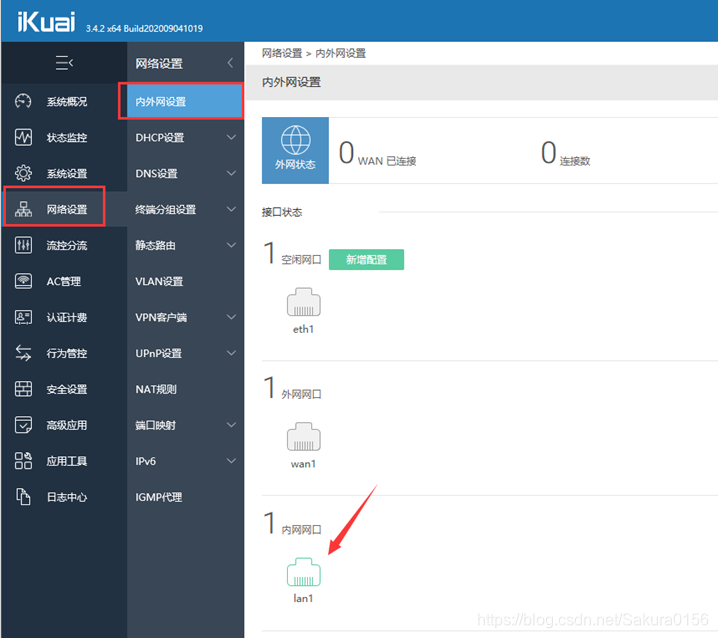
Task: Click the 应用工具 grid icon
Action: point(23,461)
